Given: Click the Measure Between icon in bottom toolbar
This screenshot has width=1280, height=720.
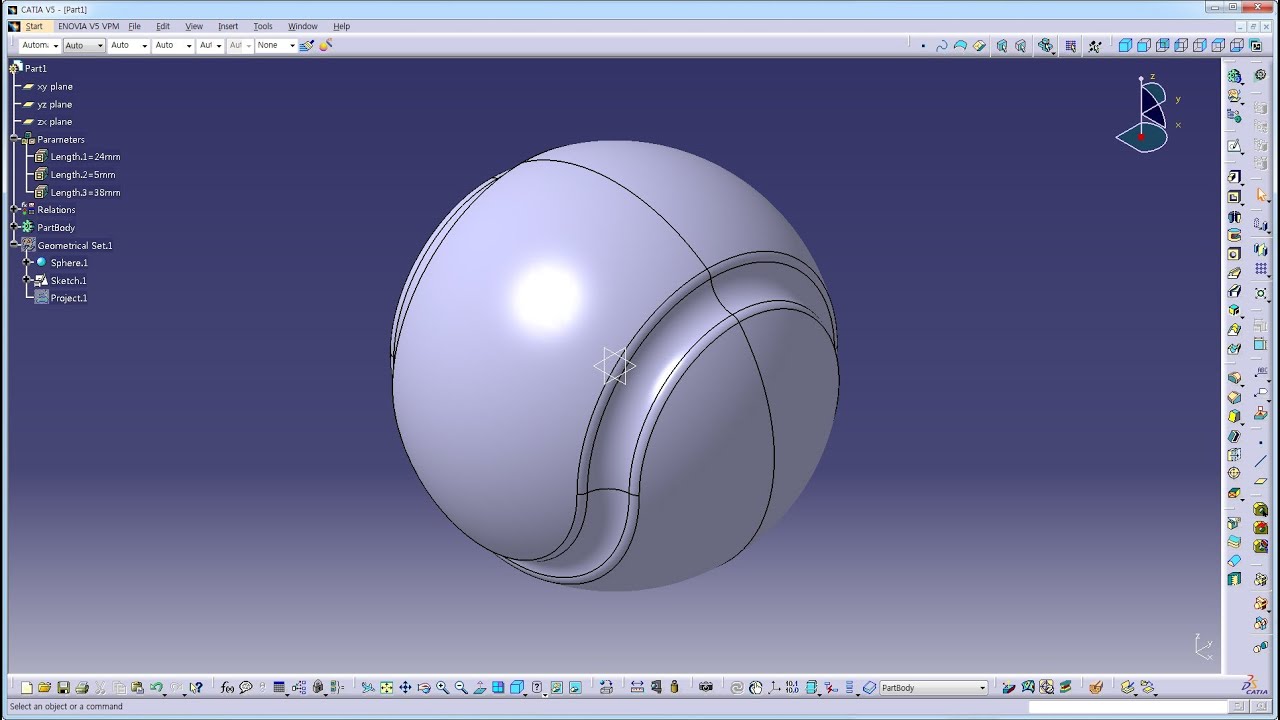Looking at the screenshot, I should click(638, 688).
